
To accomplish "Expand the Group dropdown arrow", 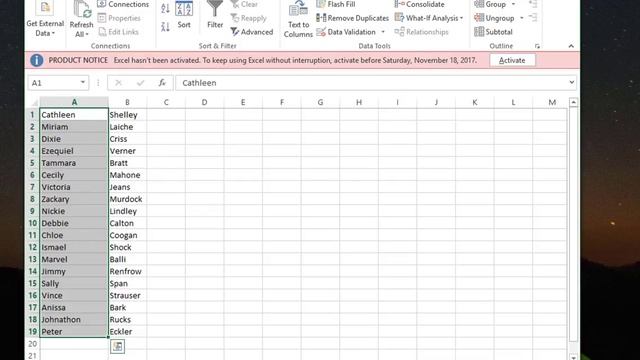I will [x=513, y=4].
